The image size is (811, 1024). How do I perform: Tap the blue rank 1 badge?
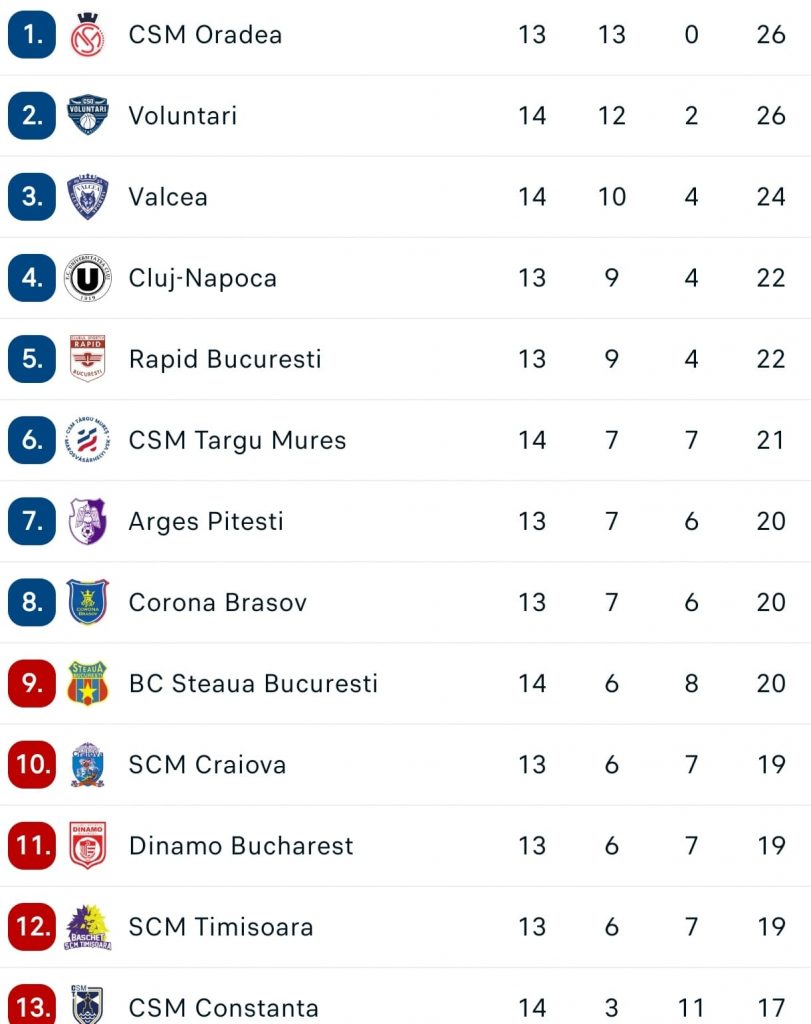(x=32, y=35)
